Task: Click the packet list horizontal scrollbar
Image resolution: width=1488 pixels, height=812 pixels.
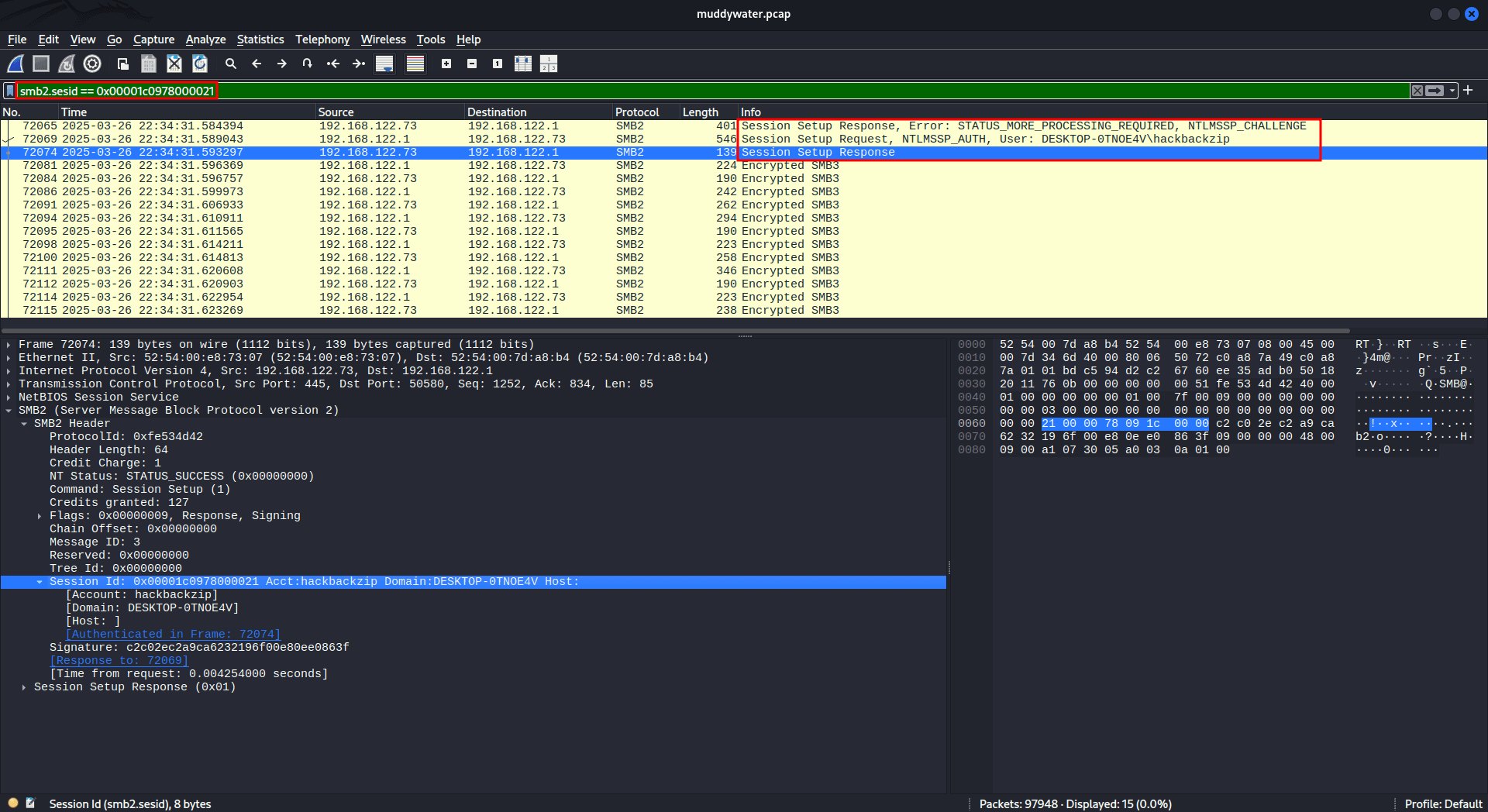Action: point(674,330)
